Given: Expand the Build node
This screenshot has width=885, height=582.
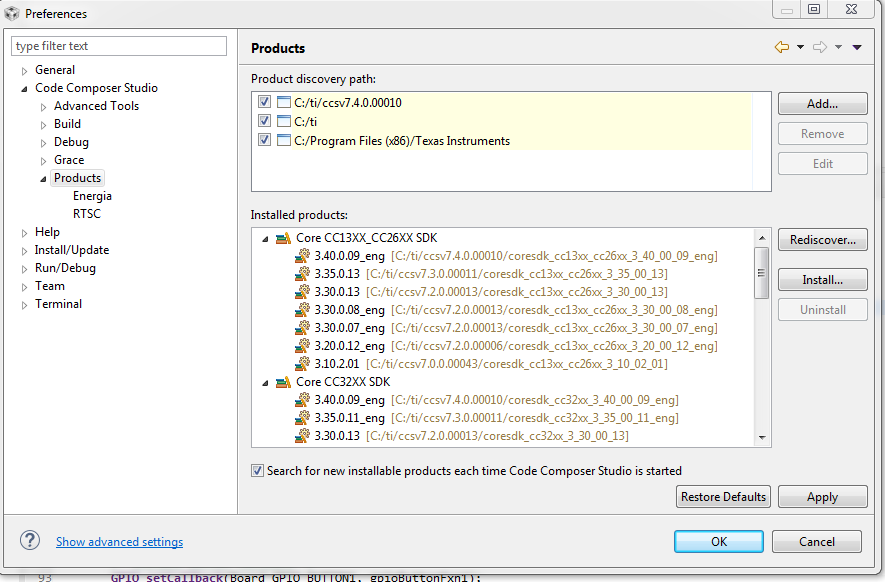Looking at the screenshot, I should coord(43,125).
